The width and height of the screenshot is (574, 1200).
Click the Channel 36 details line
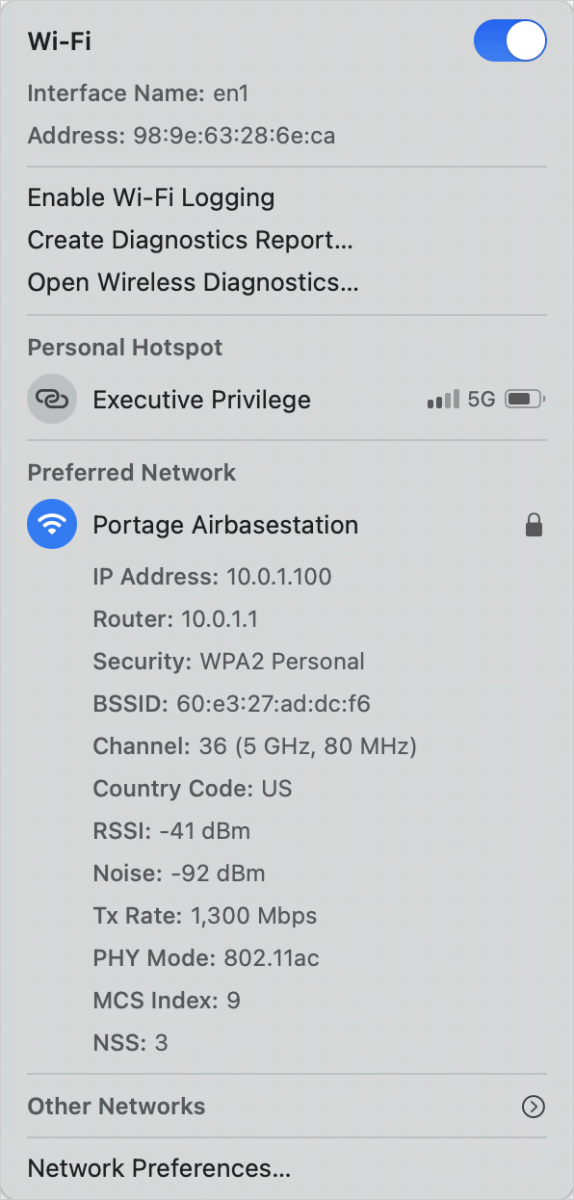pos(255,746)
